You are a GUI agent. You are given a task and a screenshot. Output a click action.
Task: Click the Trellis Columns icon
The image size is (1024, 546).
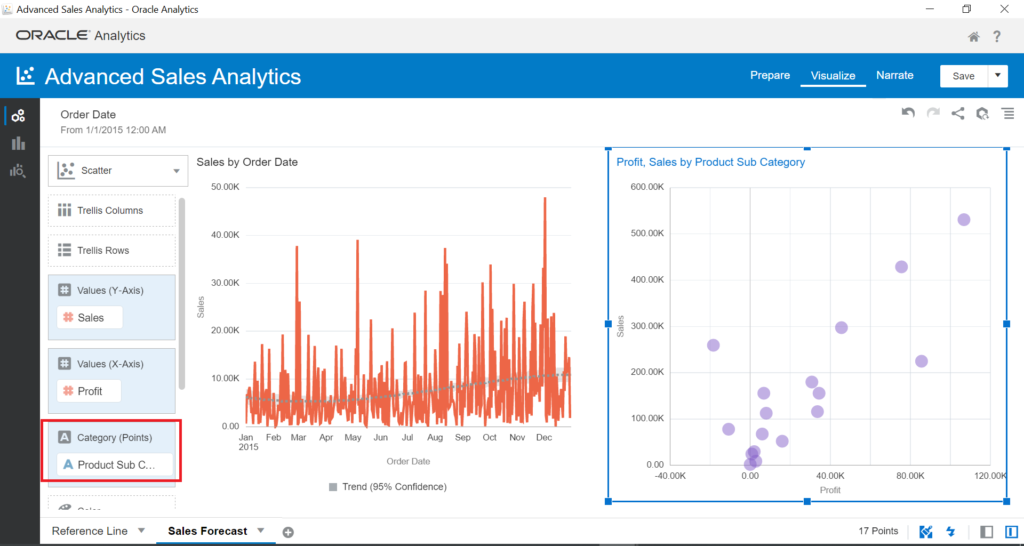(x=64, y=210)
